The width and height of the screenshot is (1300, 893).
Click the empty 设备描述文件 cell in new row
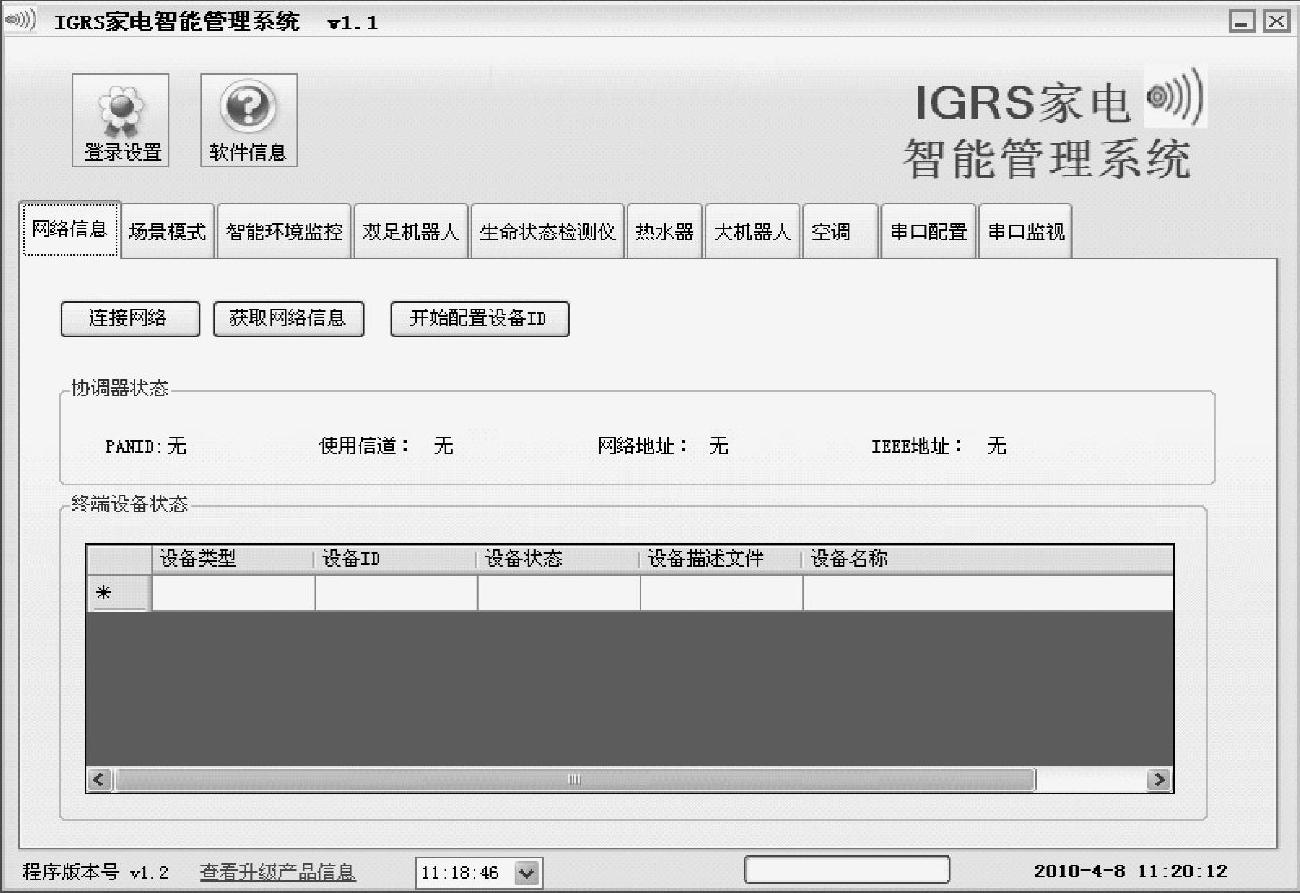pos(721,593)
